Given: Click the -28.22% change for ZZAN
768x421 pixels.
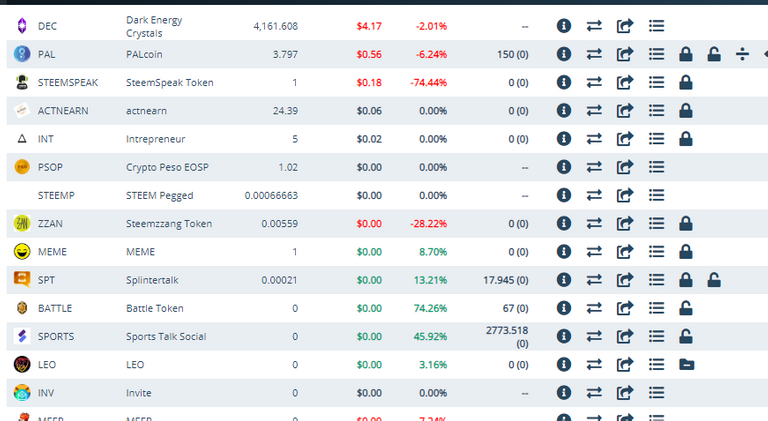Looking at the screenshot, I should point(429,224).
